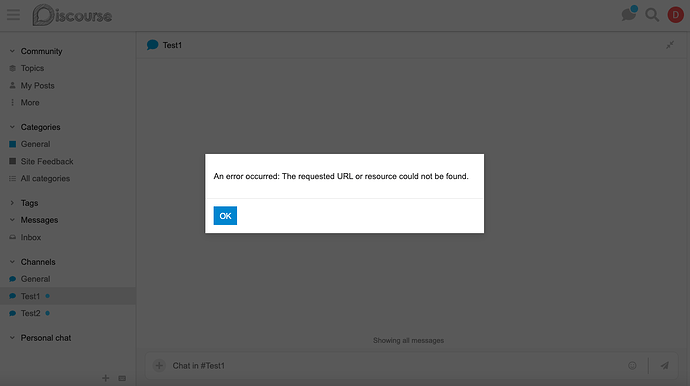
Task: Click the send message icon
Action: tap(664, 365)
